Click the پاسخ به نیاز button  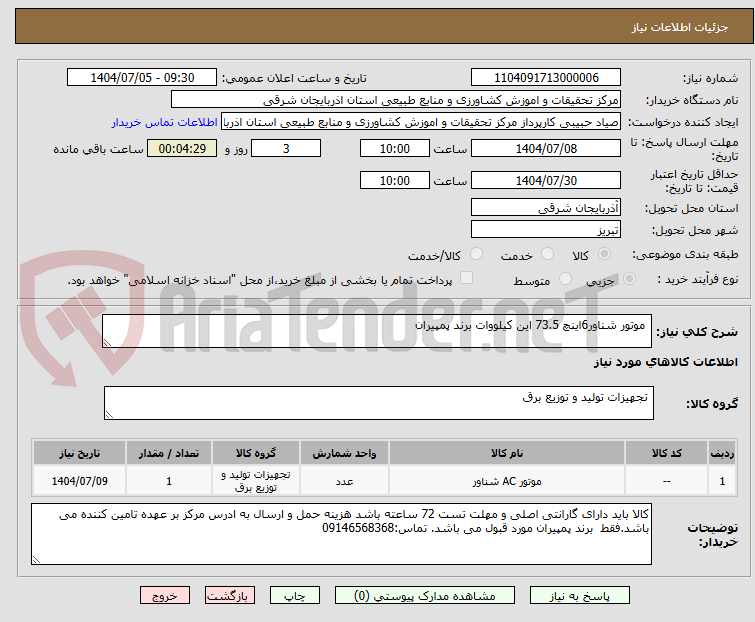pos(579,596)
